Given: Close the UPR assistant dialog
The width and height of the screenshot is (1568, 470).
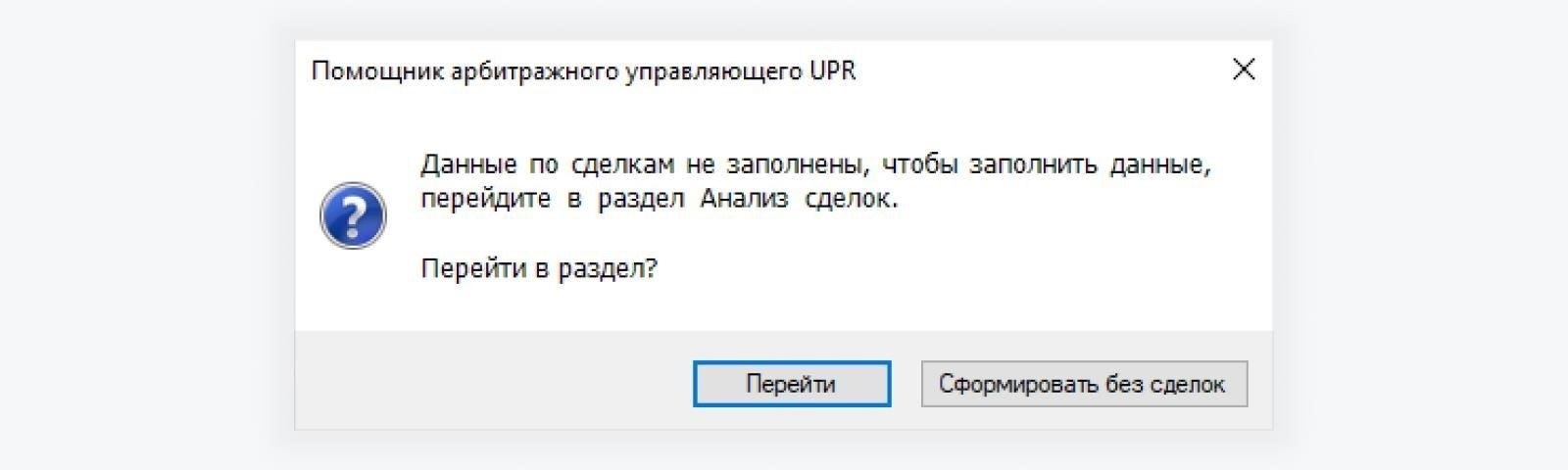Looking at the screenshot, I should point(1243,70).
